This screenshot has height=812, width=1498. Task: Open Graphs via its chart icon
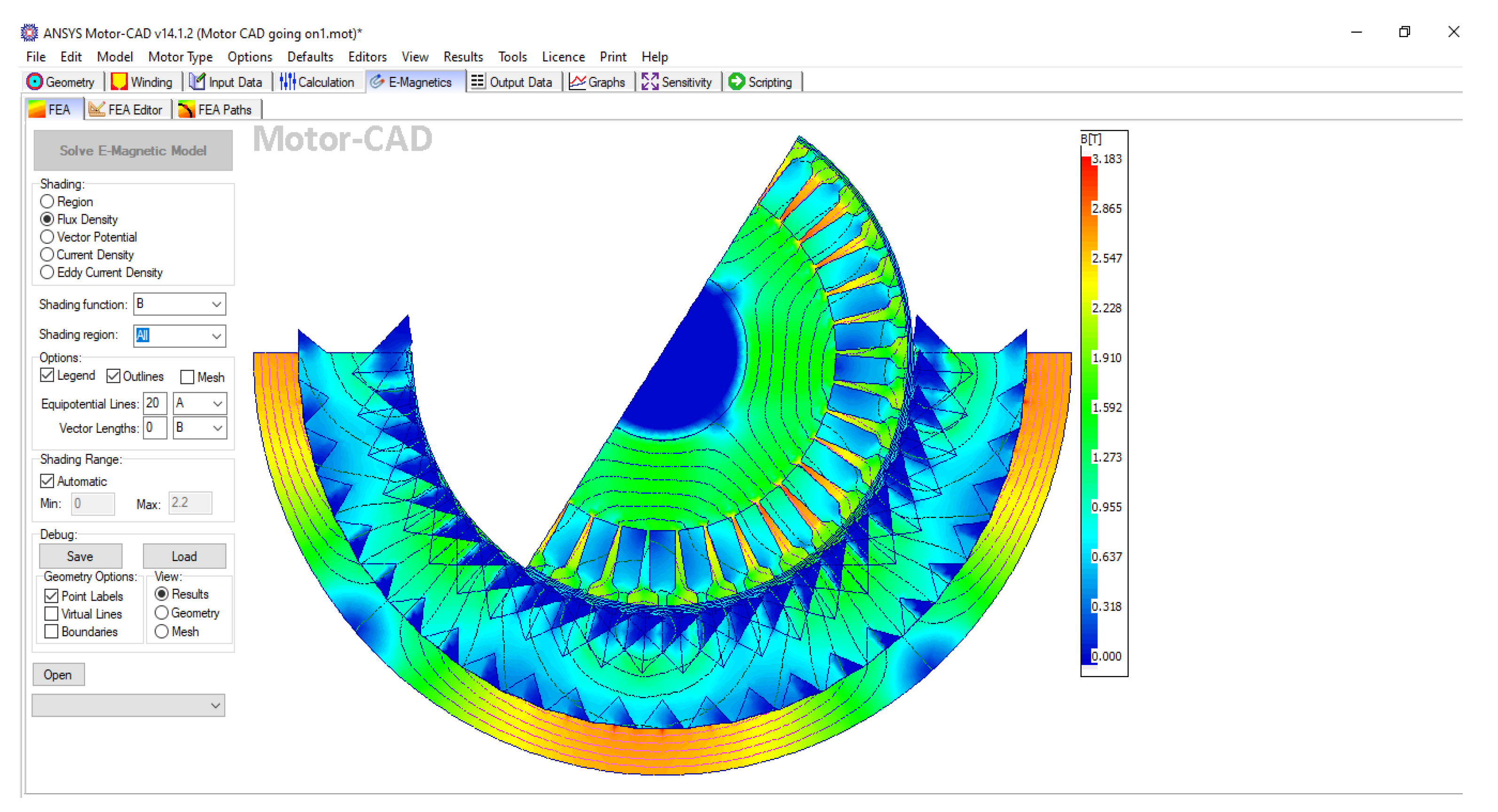point(577,82)
